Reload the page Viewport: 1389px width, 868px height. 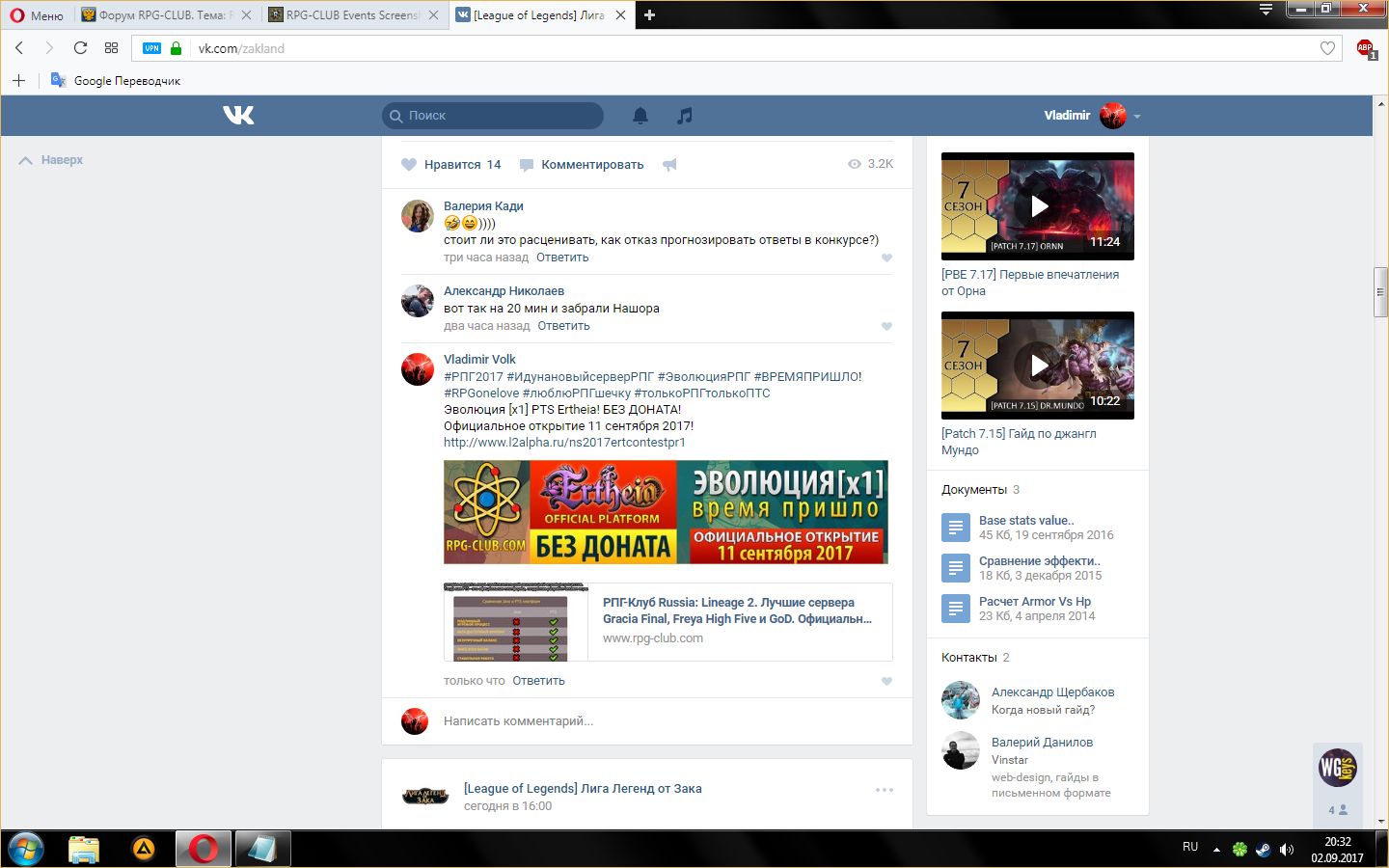point(80,47)
